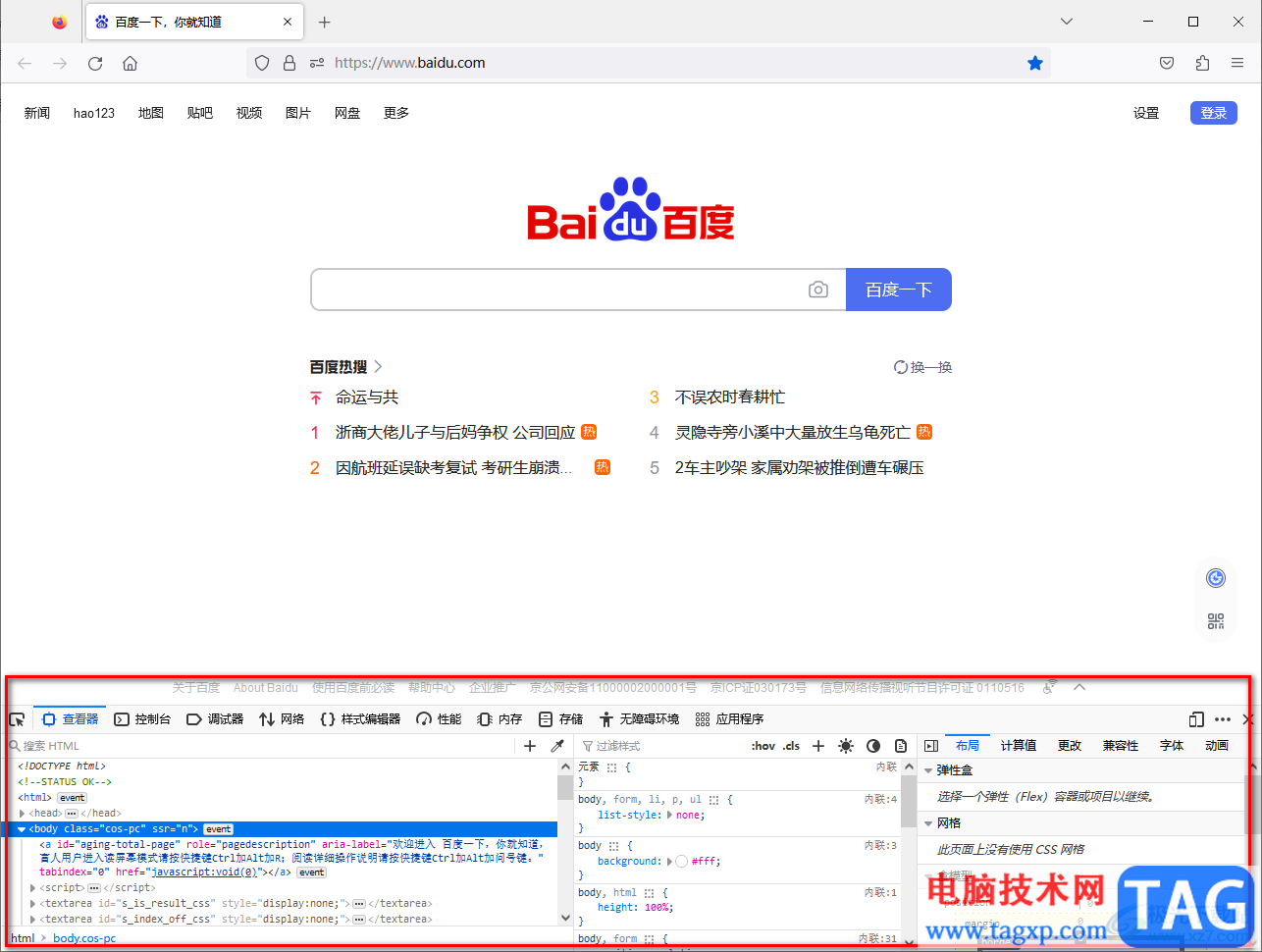This screenshot has width=1262, height=952.
Task: Select html in the breadcrumb bar
Action: tap(23, 939)
